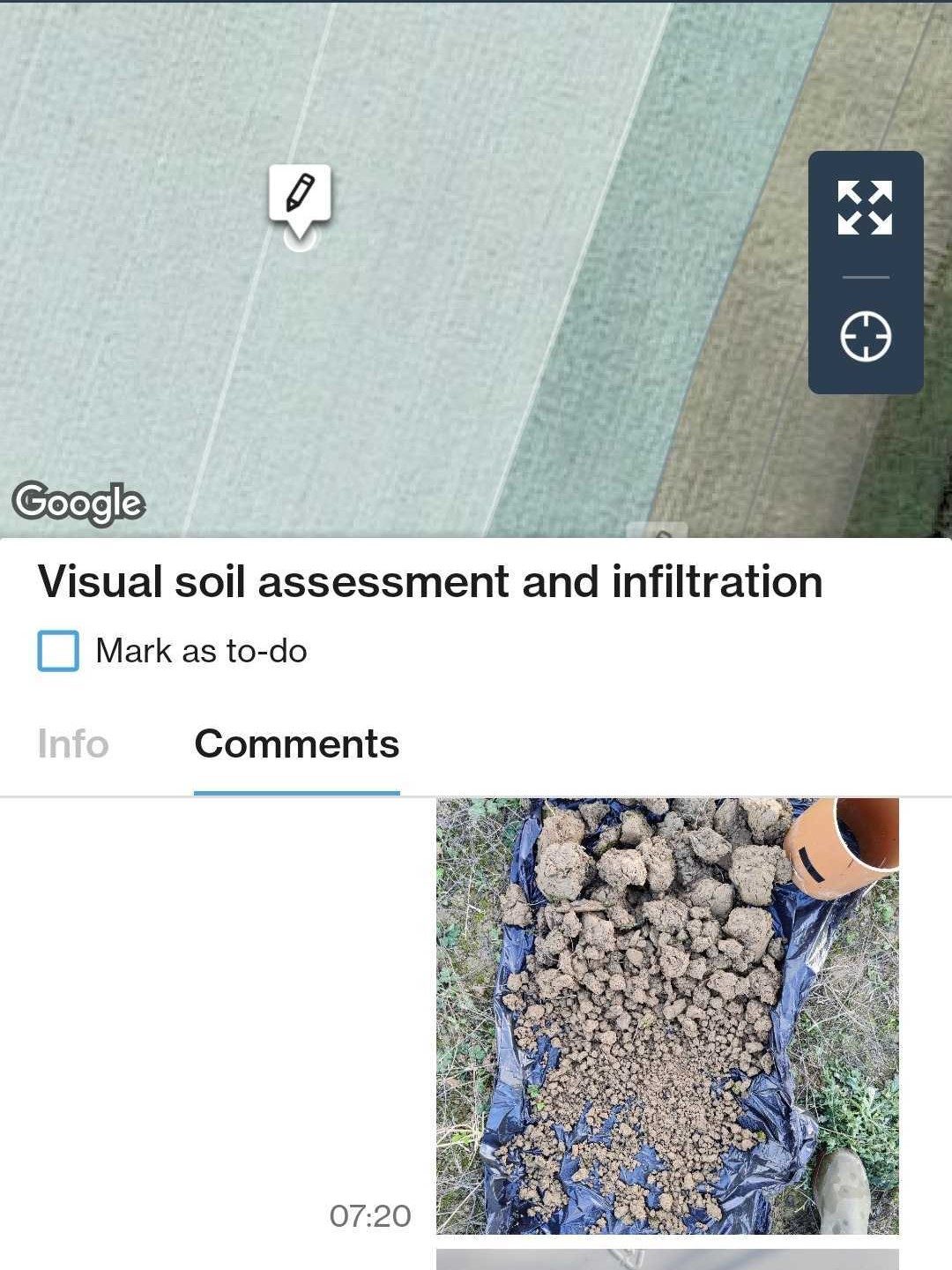Click the Google watermark logo on the map

point(79,503)
